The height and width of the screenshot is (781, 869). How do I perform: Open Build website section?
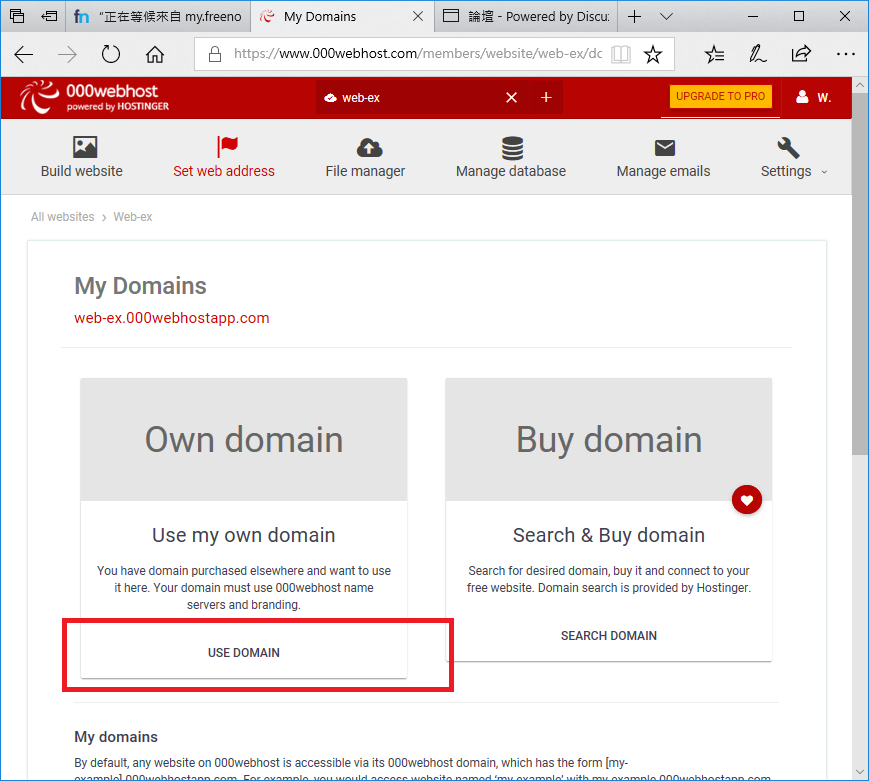(x=82, y=157)
